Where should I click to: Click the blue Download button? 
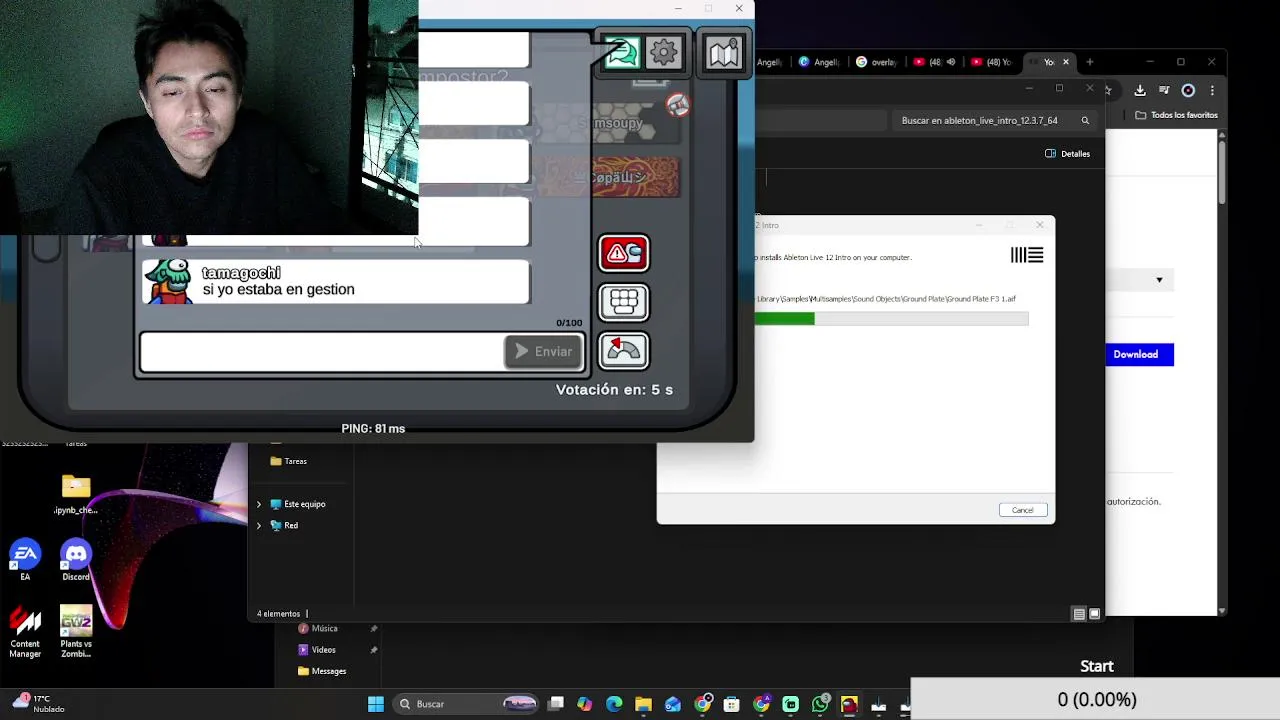[1136, 354]
